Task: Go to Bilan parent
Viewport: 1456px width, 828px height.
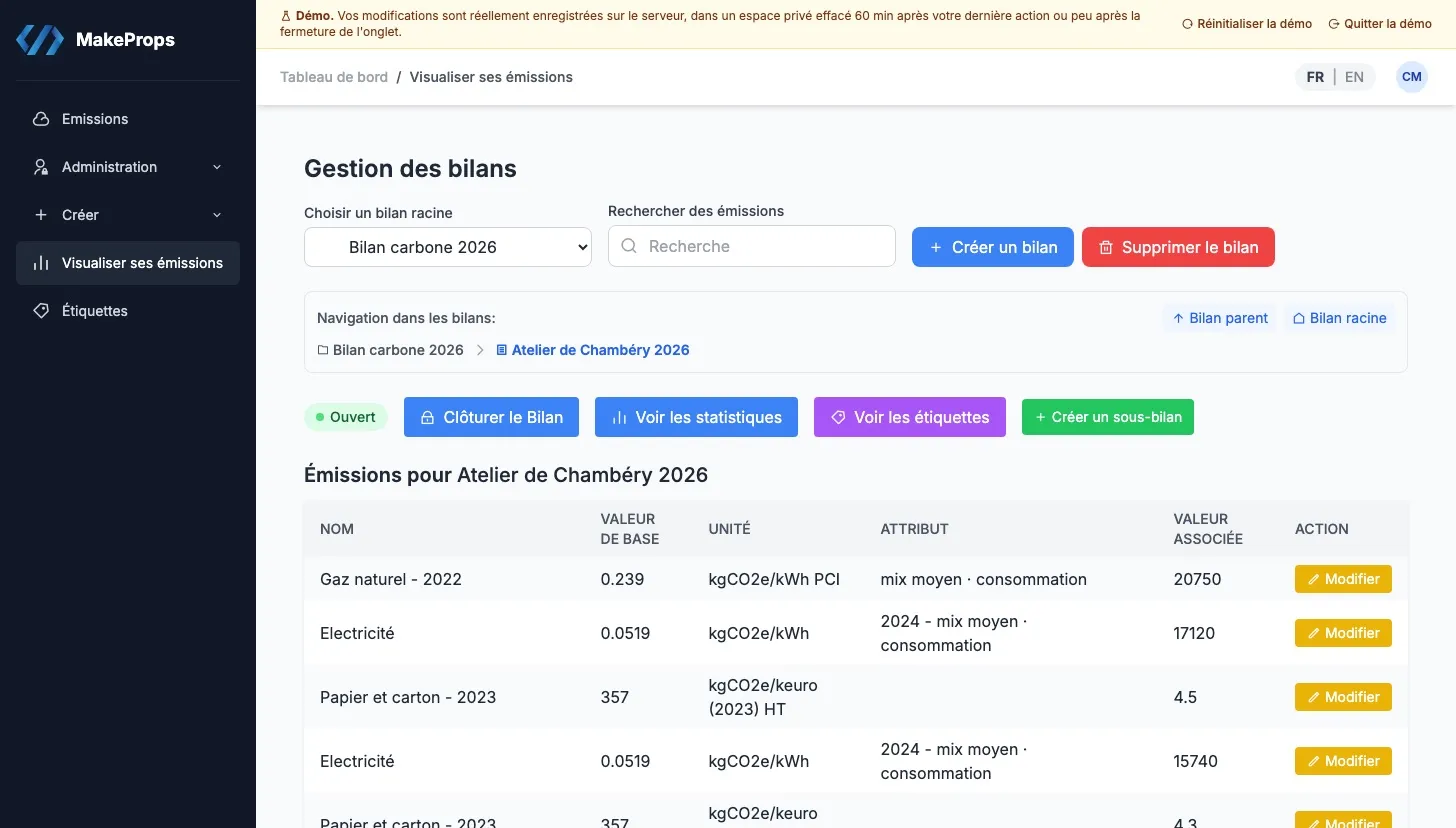Action: [1220, 318]
